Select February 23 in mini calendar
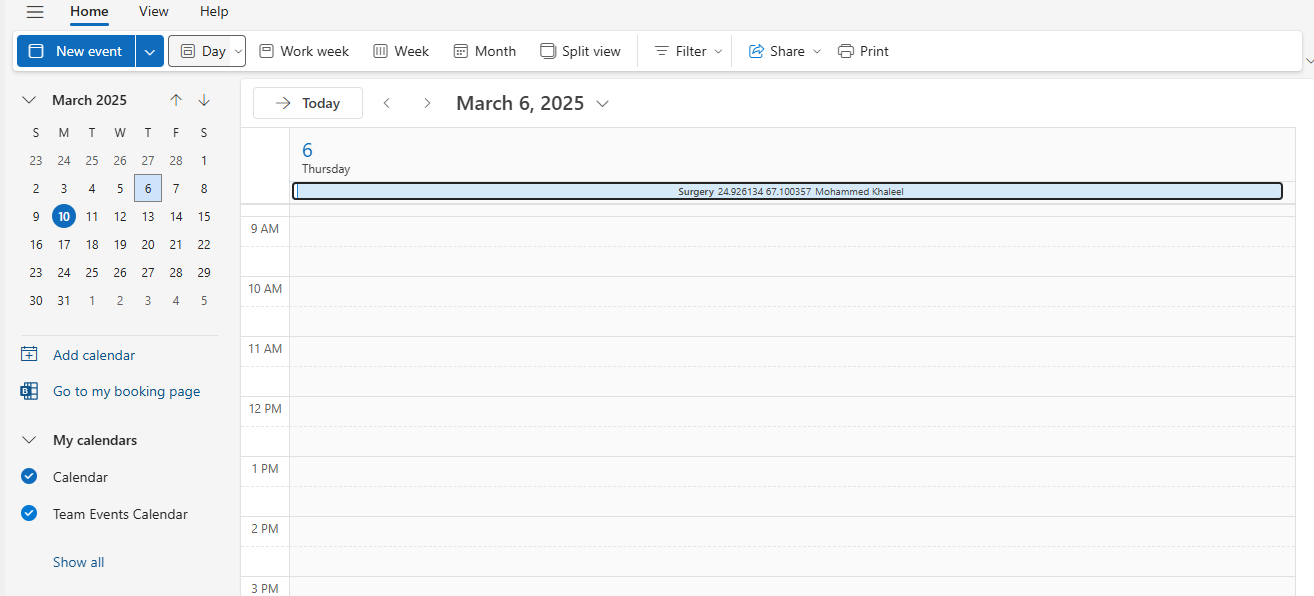Screen dimensions: 1314x596 pos(36,160)
